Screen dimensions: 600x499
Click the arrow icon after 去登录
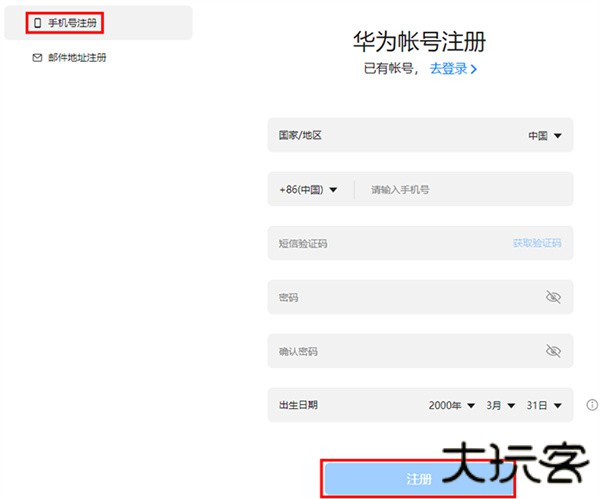[474, 69]
